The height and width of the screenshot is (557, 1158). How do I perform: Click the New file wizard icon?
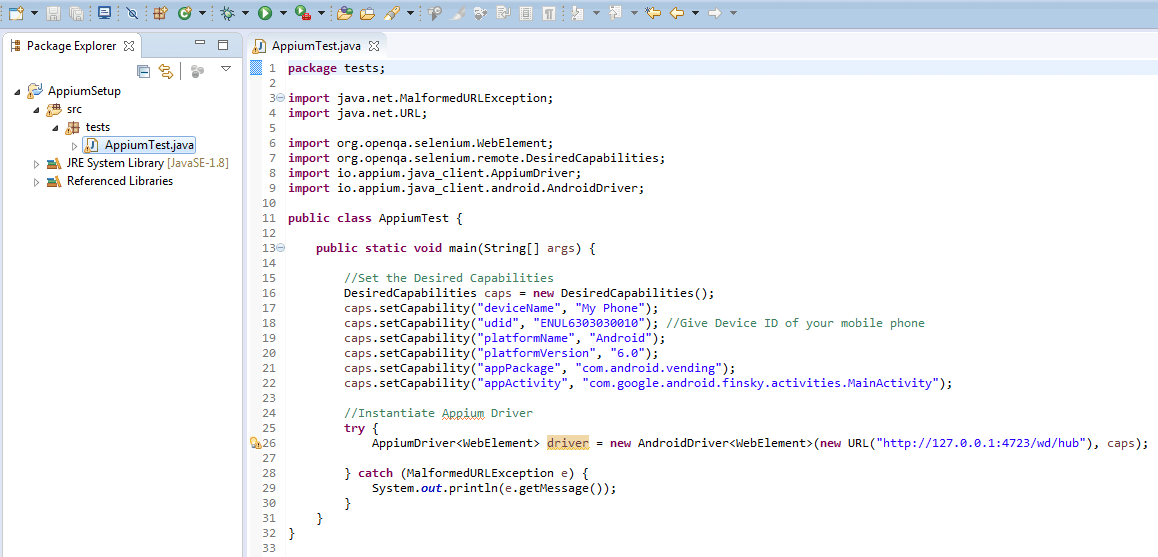click(x=16, y=13)
